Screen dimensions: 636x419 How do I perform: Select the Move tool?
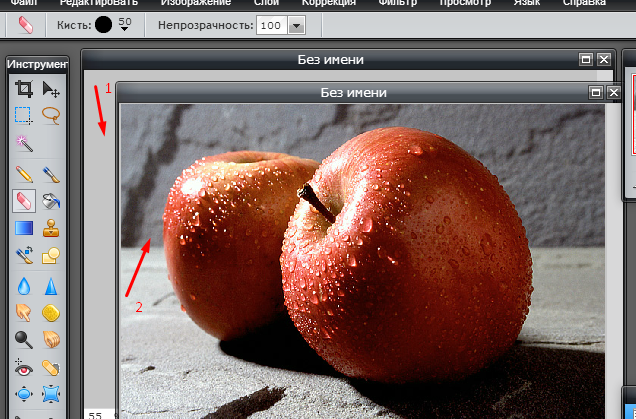pos(51,90)
